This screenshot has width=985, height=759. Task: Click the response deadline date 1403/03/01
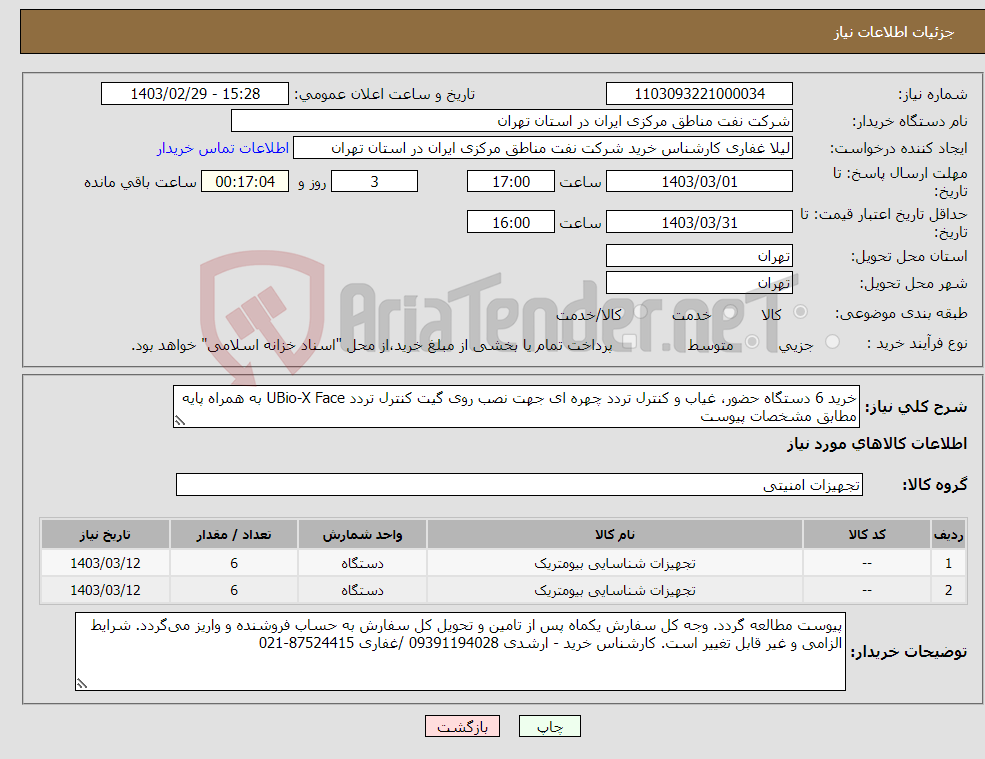coord(699,182)
